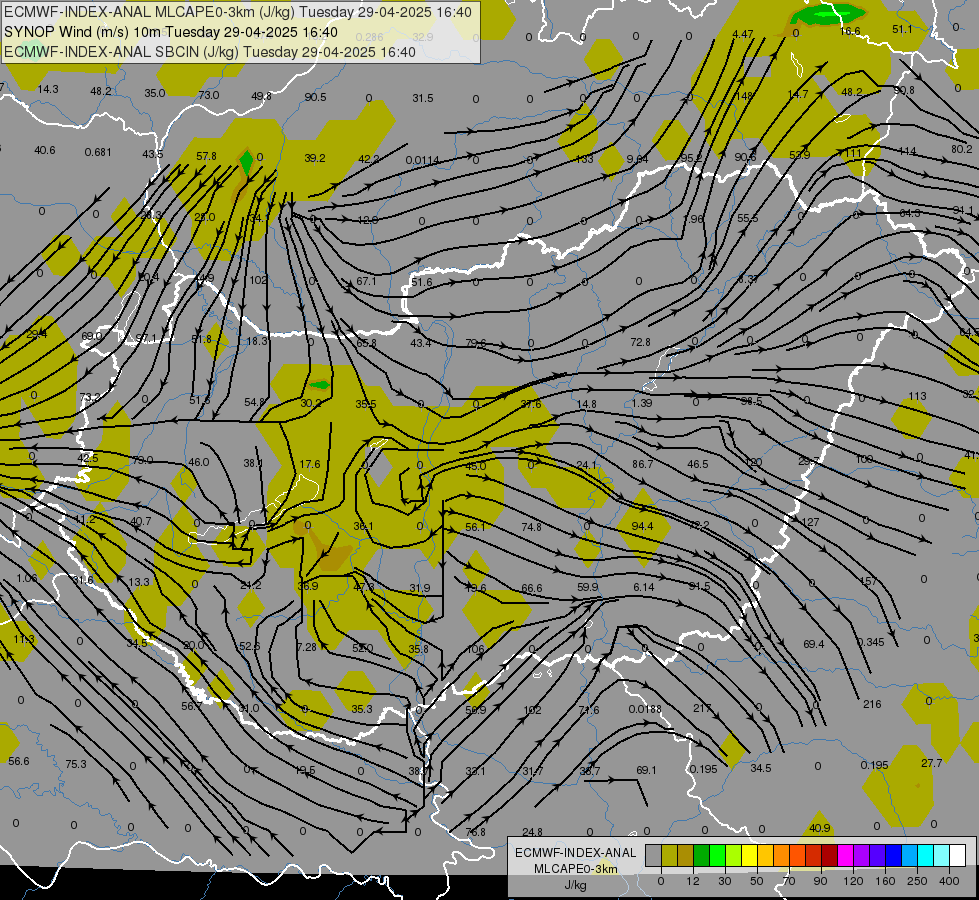
Task: Click the map value 0.0188
Action: tap(644, 709)
